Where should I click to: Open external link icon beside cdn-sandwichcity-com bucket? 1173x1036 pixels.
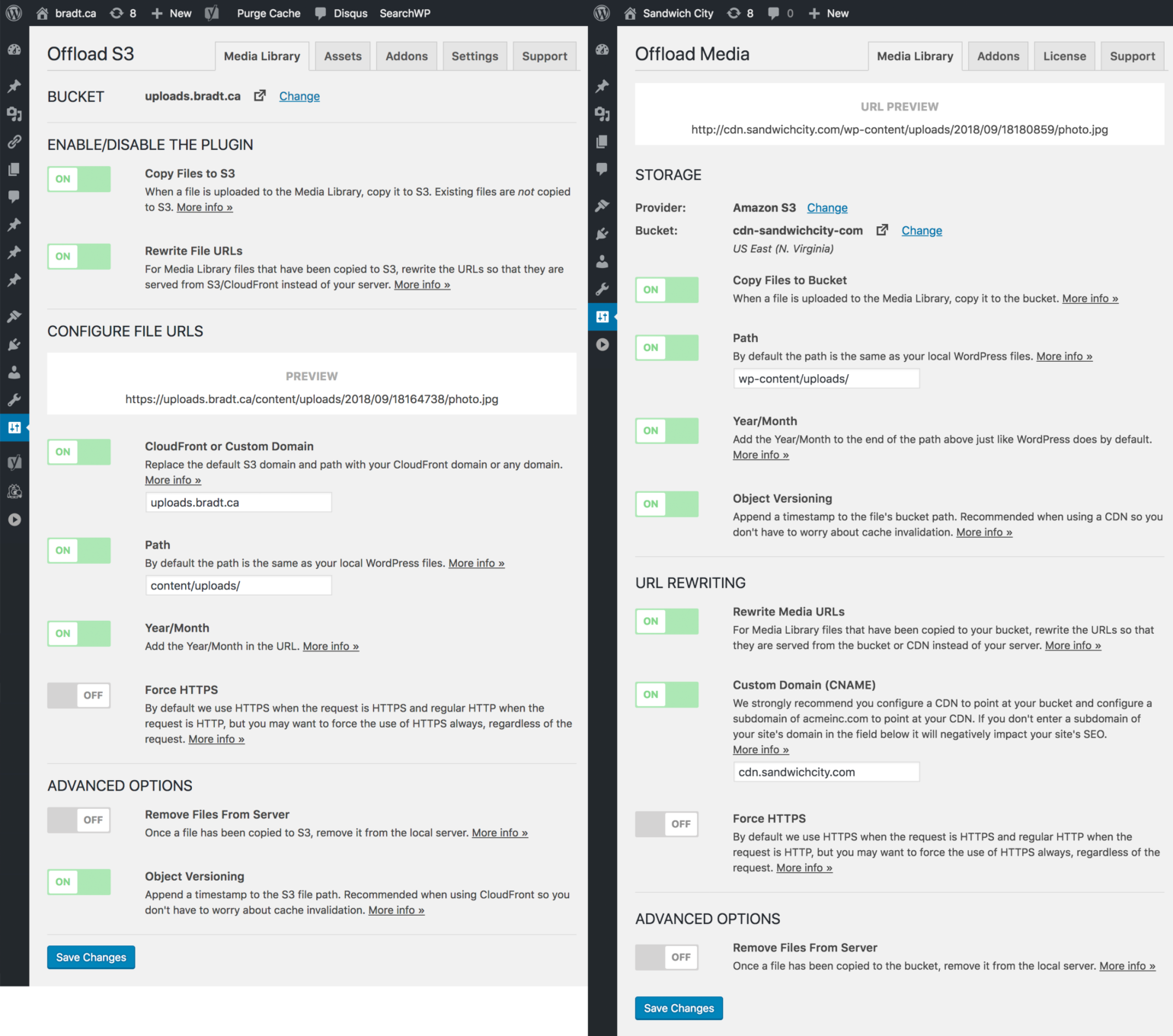tap(882, 230)
